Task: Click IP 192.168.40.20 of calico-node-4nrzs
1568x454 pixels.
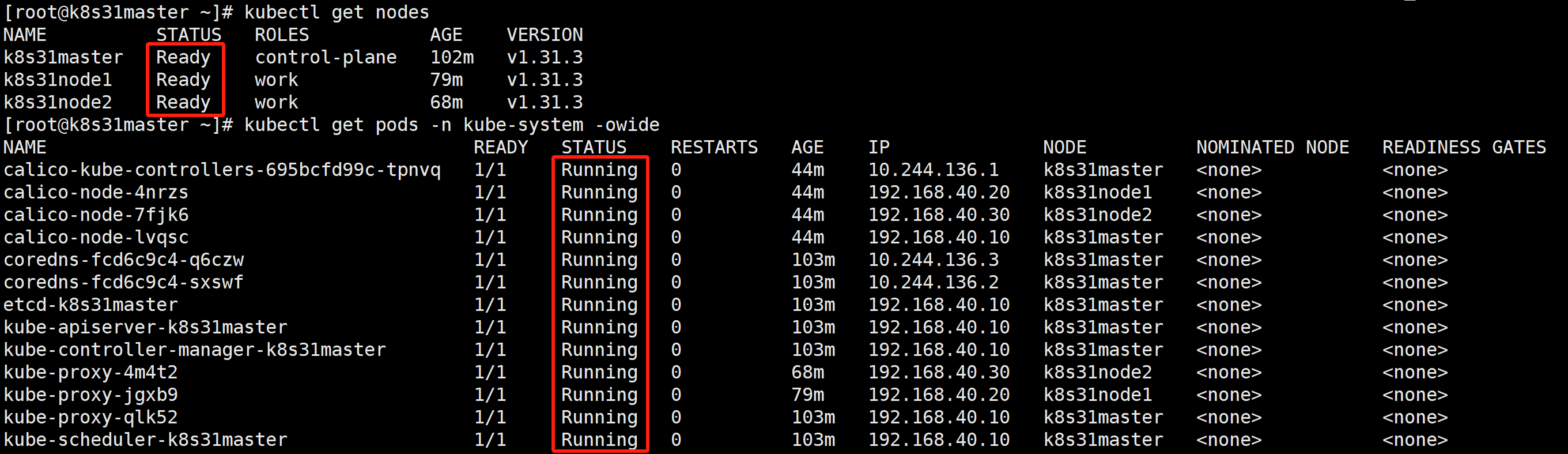Action: coord(939,193)
